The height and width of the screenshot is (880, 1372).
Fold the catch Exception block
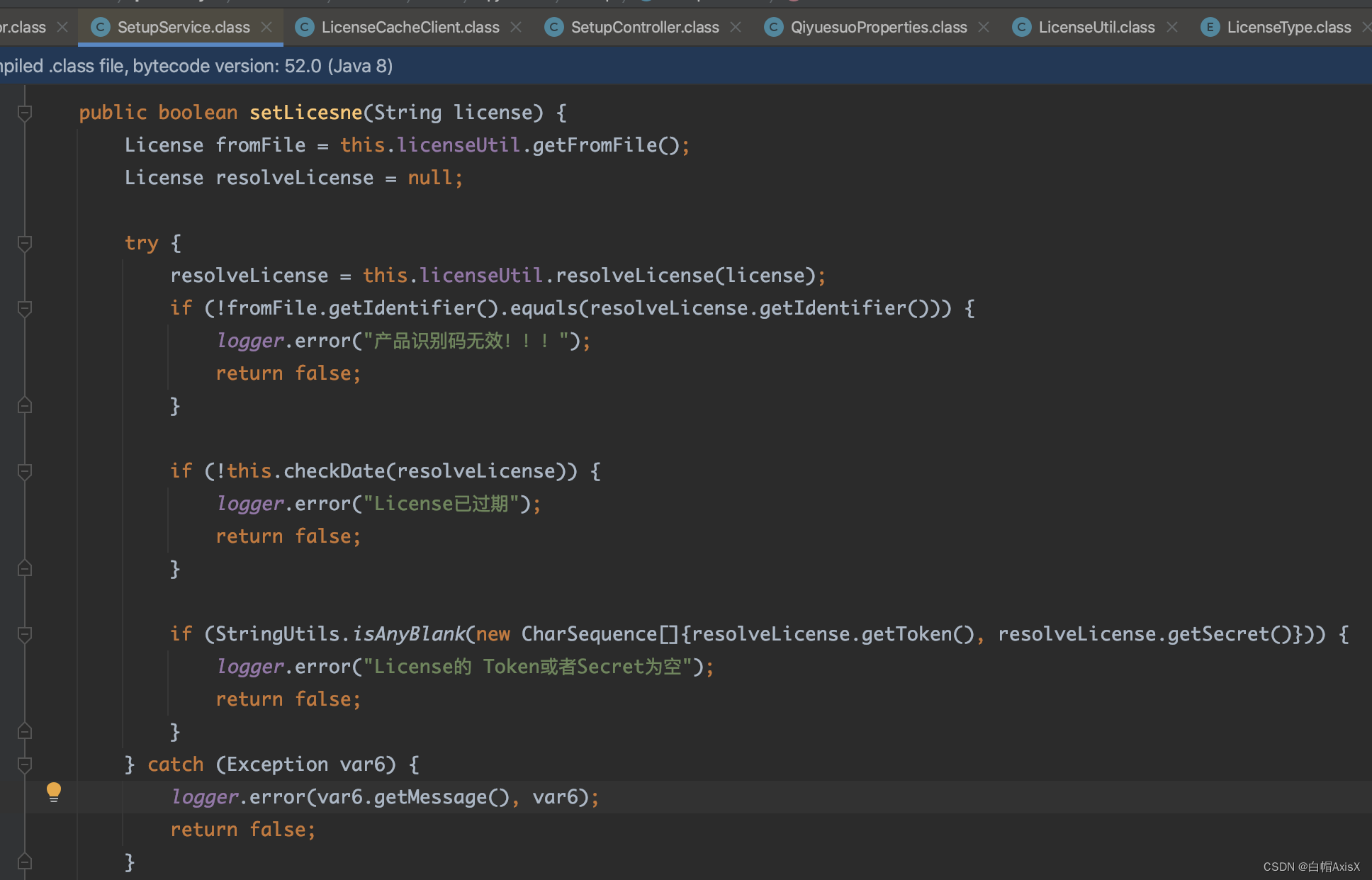point(25,765)
